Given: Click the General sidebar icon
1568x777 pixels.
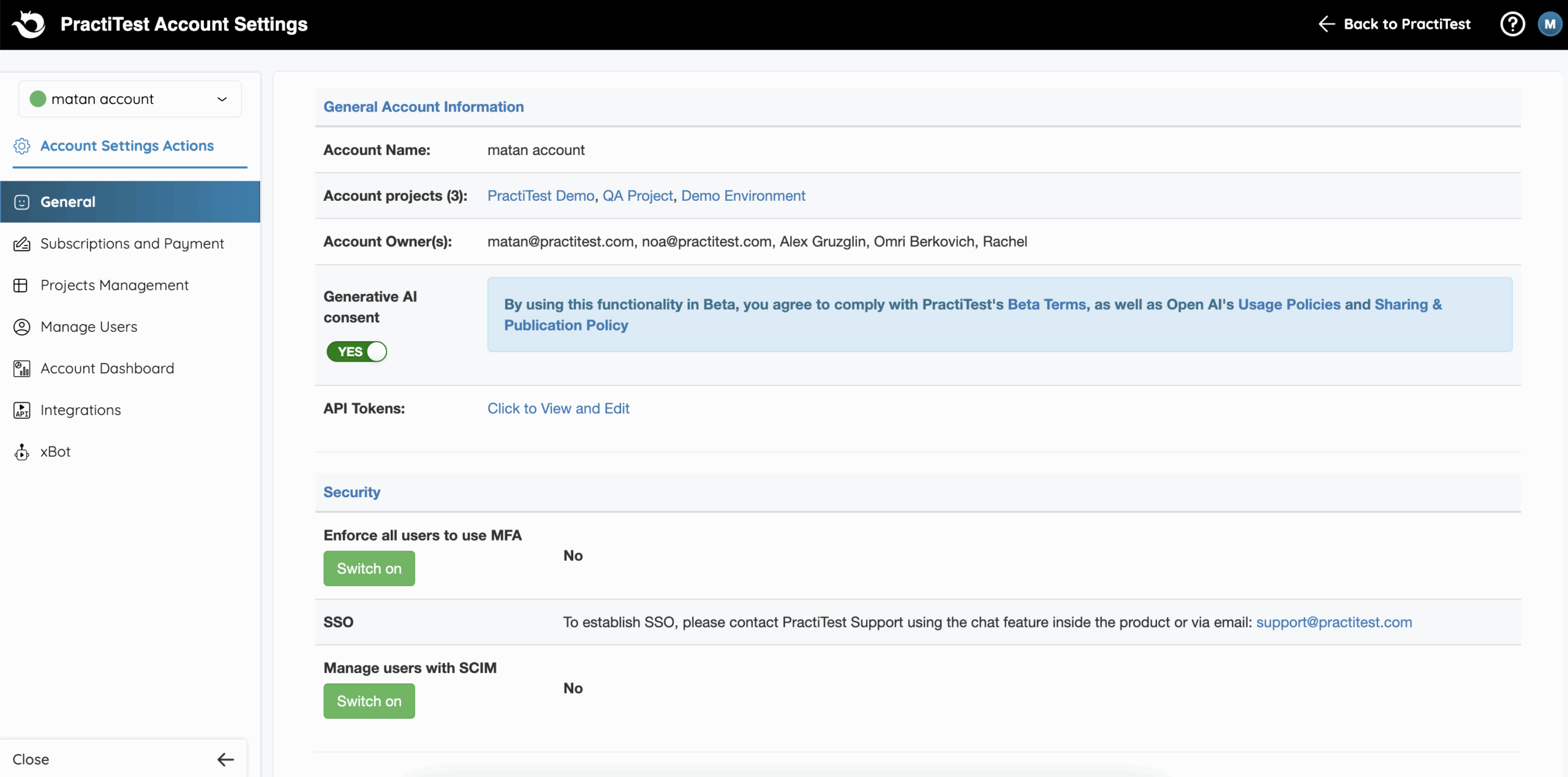Looking at the screenshot, I should pyautogui.click(x=21, y=202).
